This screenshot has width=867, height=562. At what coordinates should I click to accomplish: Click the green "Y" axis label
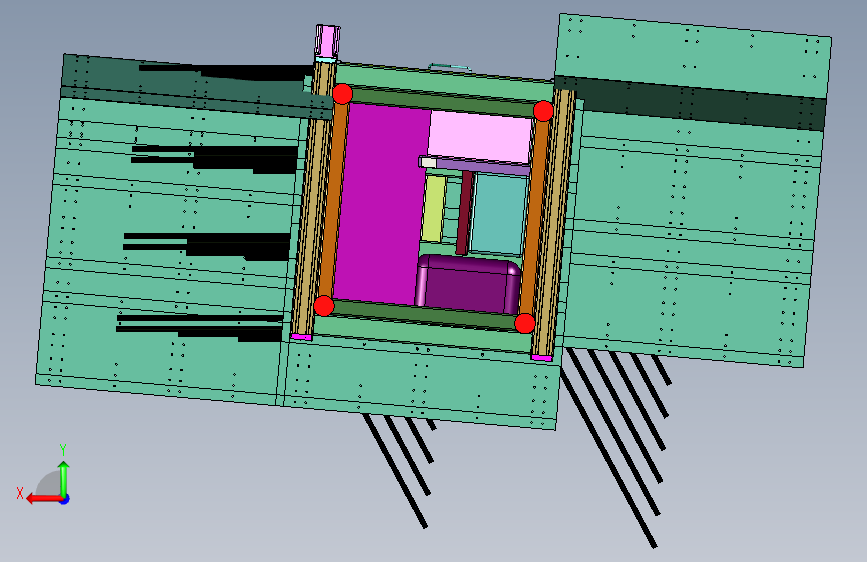tap(63, 450)
